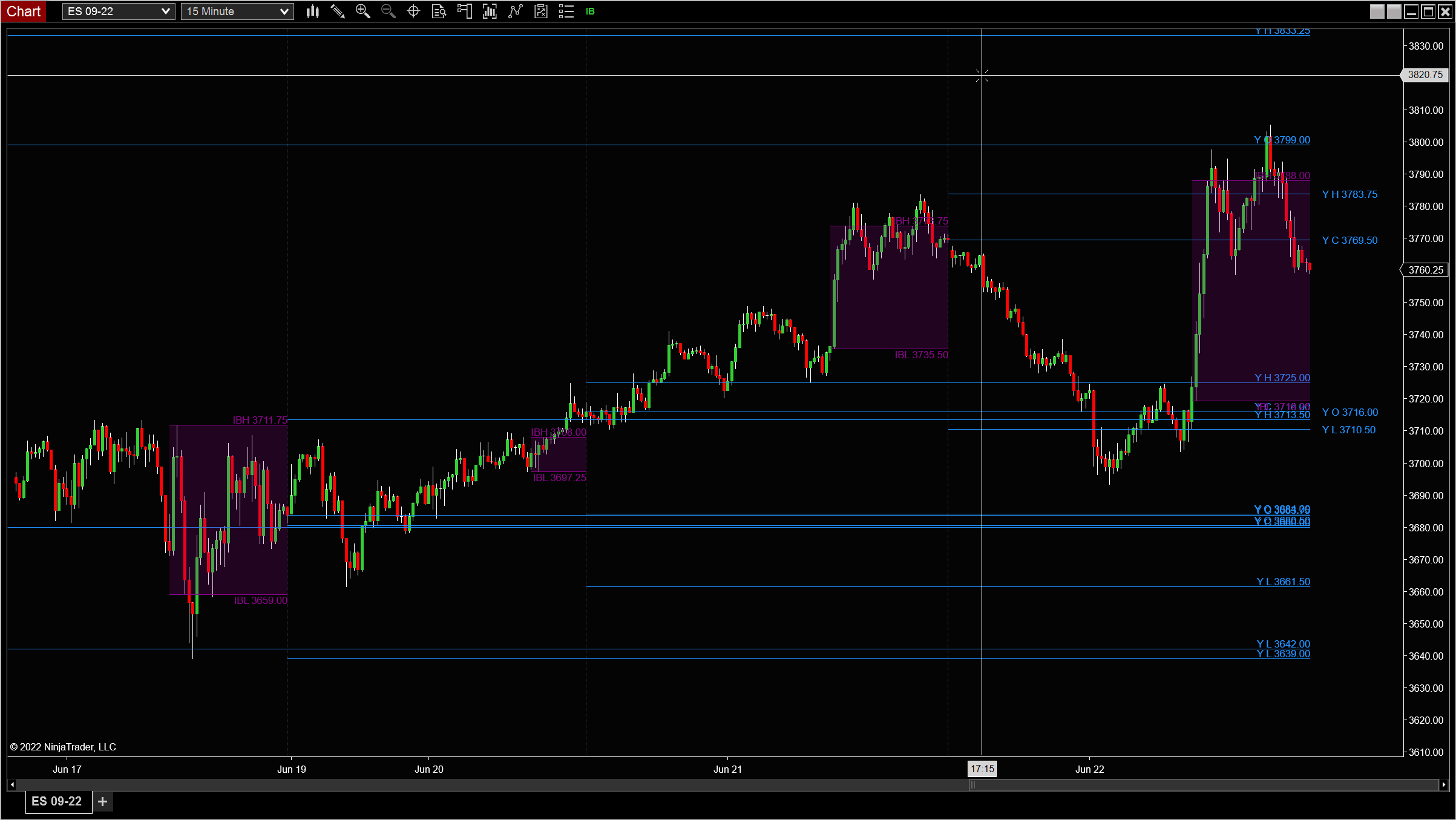
Task: Expand the 15 Minute interval dropdown
Action: point(284,11)
